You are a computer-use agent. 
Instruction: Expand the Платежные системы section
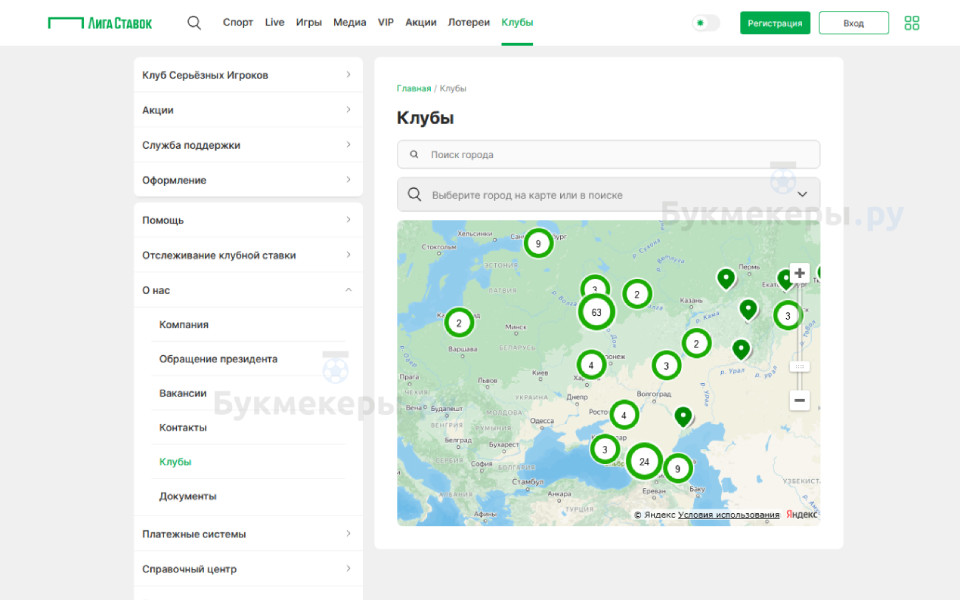point(248,534)
